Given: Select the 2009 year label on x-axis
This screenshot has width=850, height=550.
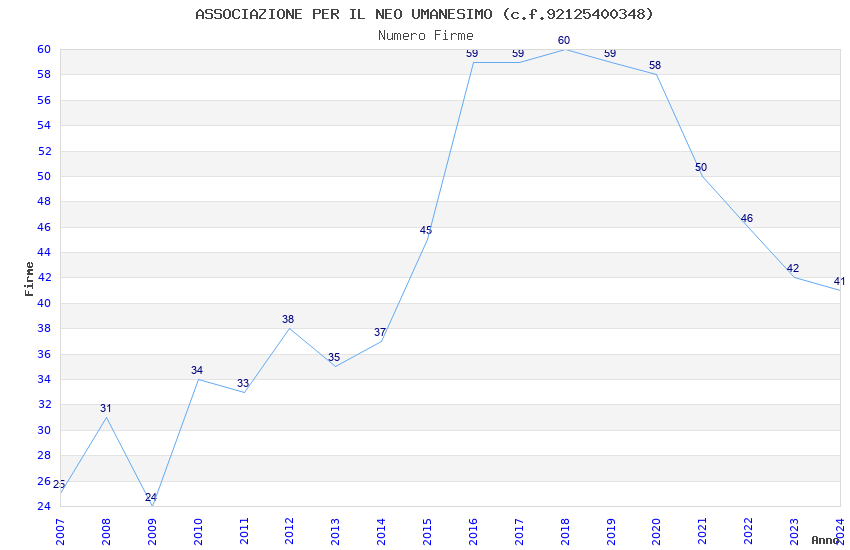Looking at the screenshot, I should (x=152, y=532).
